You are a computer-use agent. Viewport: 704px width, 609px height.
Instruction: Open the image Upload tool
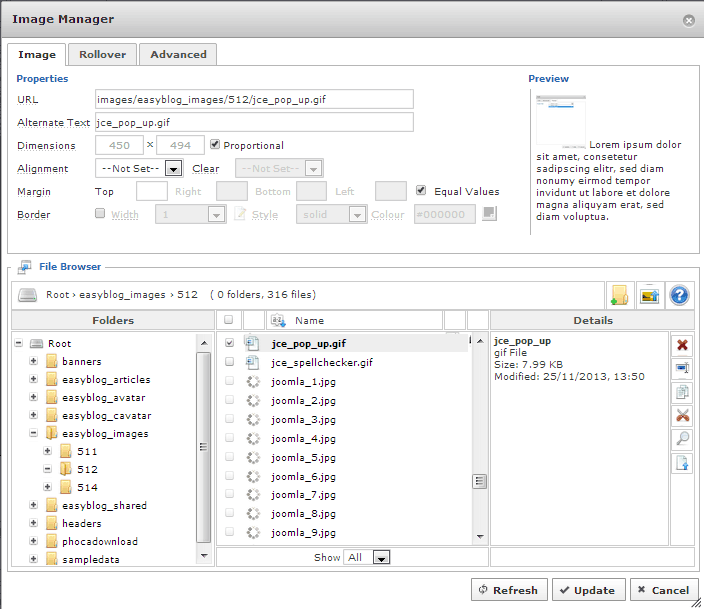tap(650, 295)
